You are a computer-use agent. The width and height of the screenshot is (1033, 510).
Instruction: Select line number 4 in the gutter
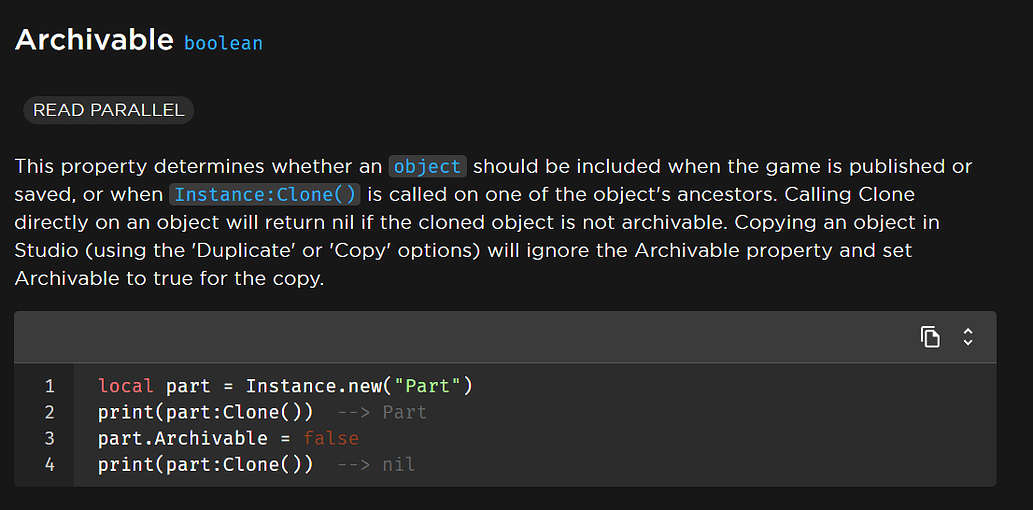(x=50, y=464)
